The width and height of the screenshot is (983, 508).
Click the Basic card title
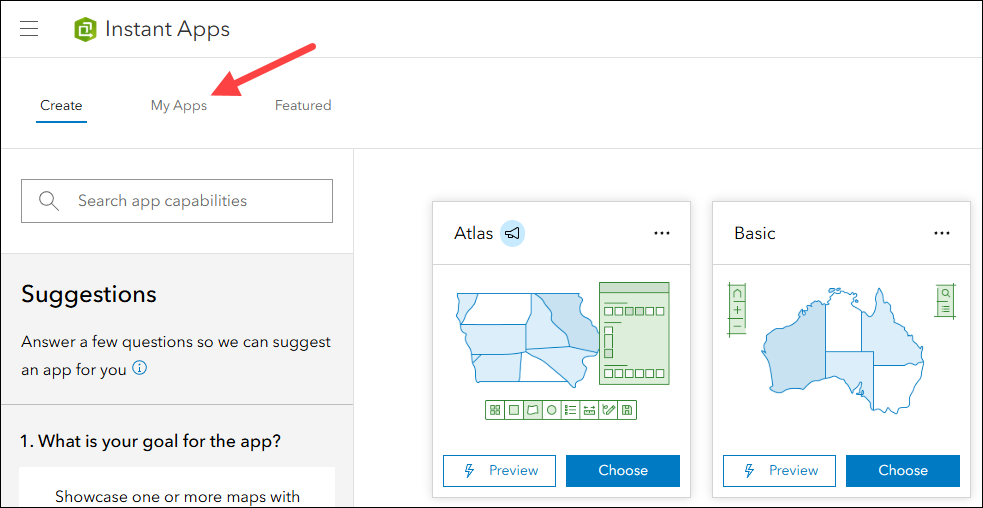click(755, 233)
